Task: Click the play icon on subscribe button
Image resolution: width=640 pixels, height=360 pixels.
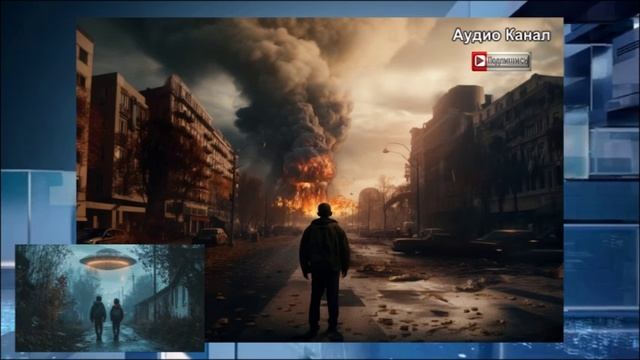Action: click(480, 61)
